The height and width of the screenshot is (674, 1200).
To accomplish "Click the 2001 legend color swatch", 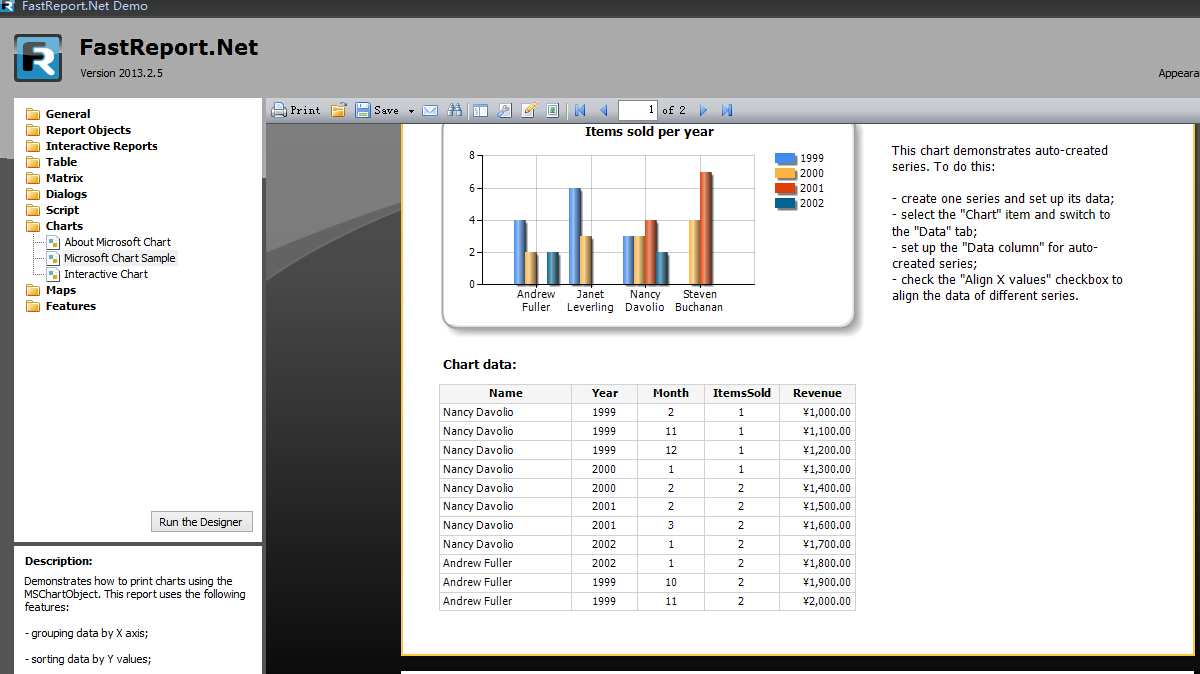I will [786, 188].
